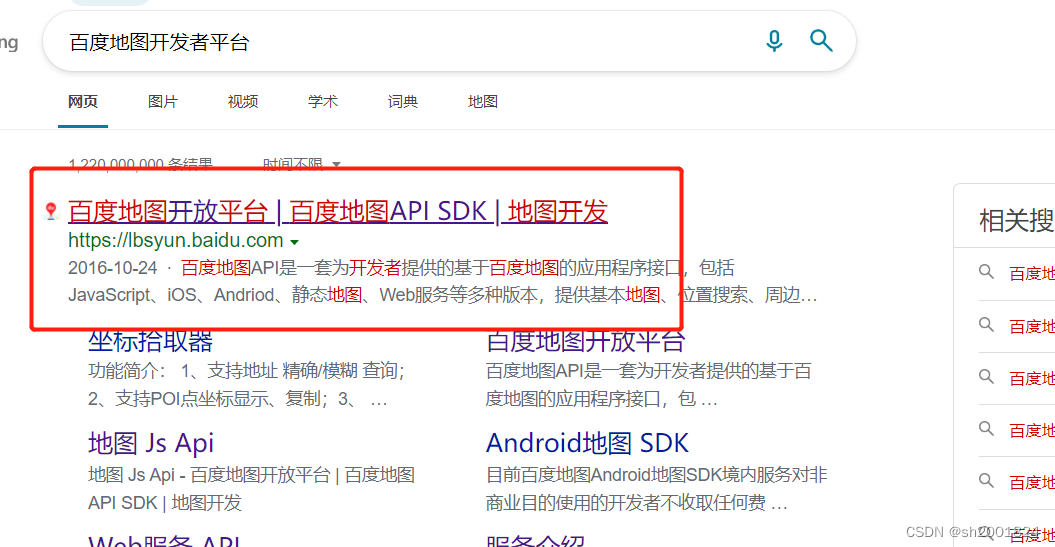Screen dimensions: 1055x547
Task: Open the 地图 Js Api sublink
Action: click(151, 443)
